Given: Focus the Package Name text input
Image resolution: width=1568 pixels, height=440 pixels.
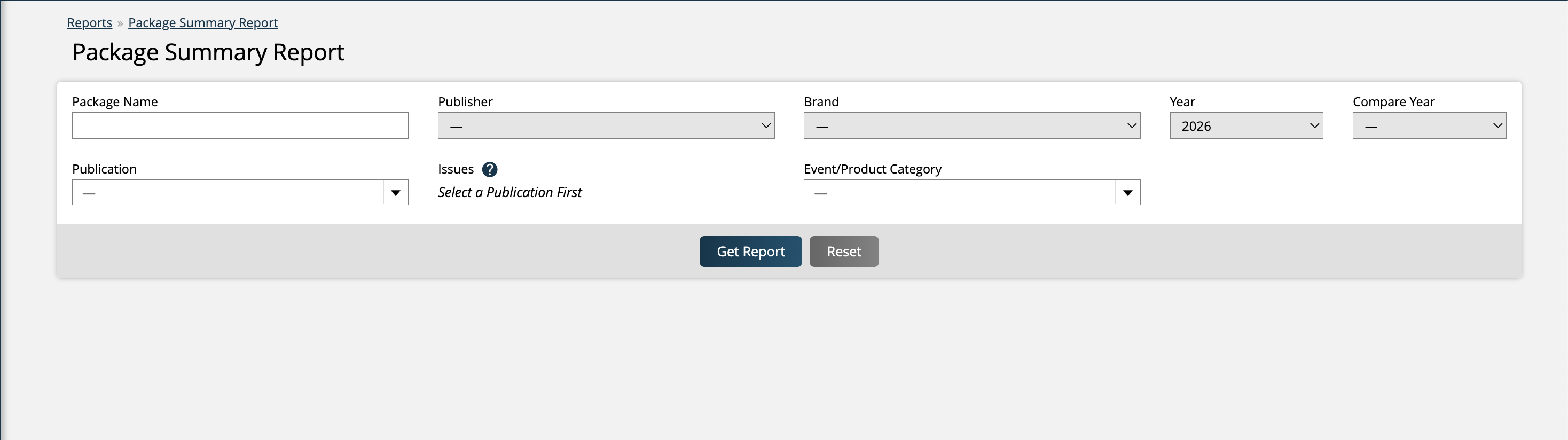Looking at the screenshot, I should point(240,126).
